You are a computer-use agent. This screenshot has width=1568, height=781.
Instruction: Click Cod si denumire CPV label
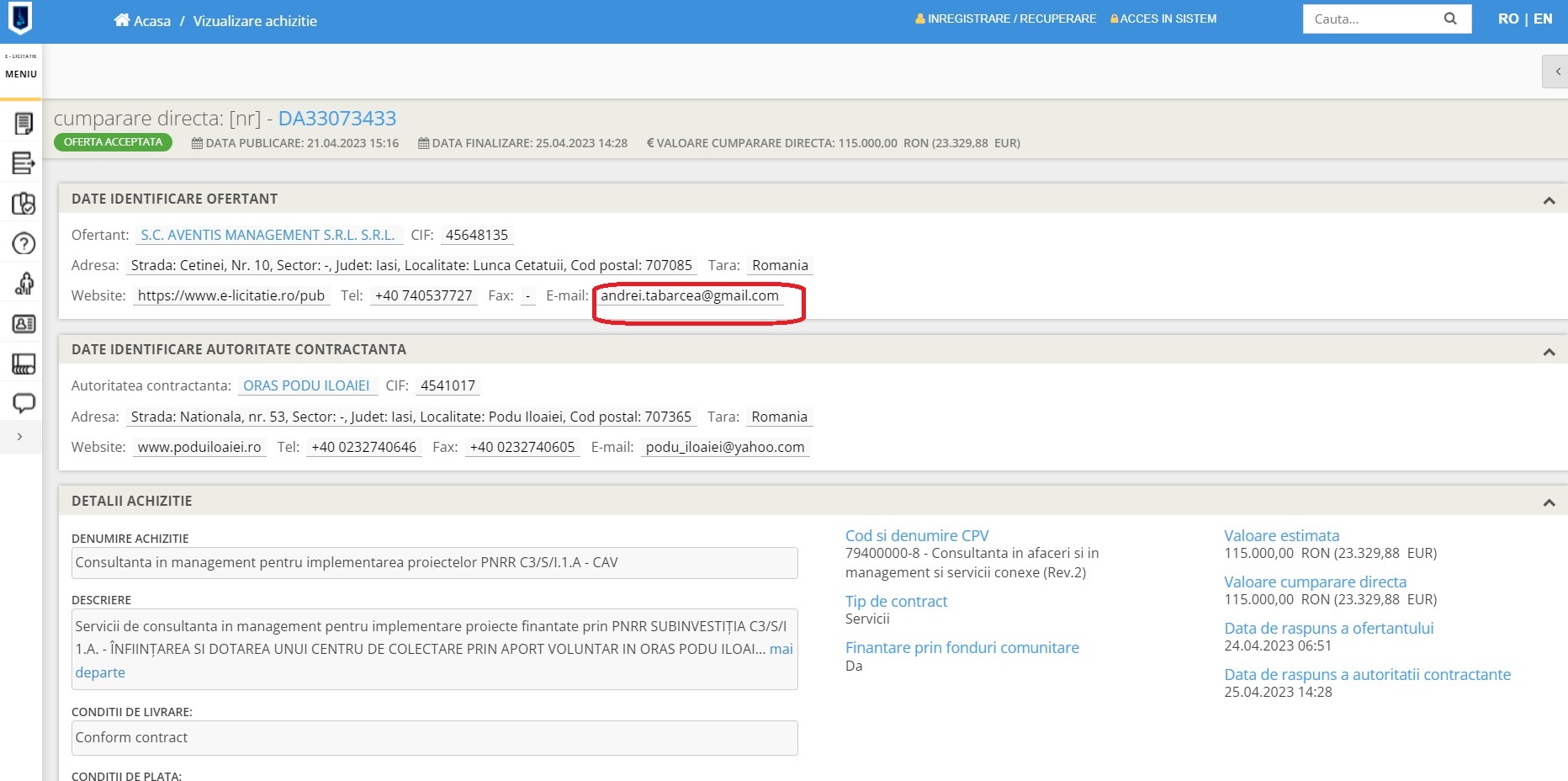917,535
